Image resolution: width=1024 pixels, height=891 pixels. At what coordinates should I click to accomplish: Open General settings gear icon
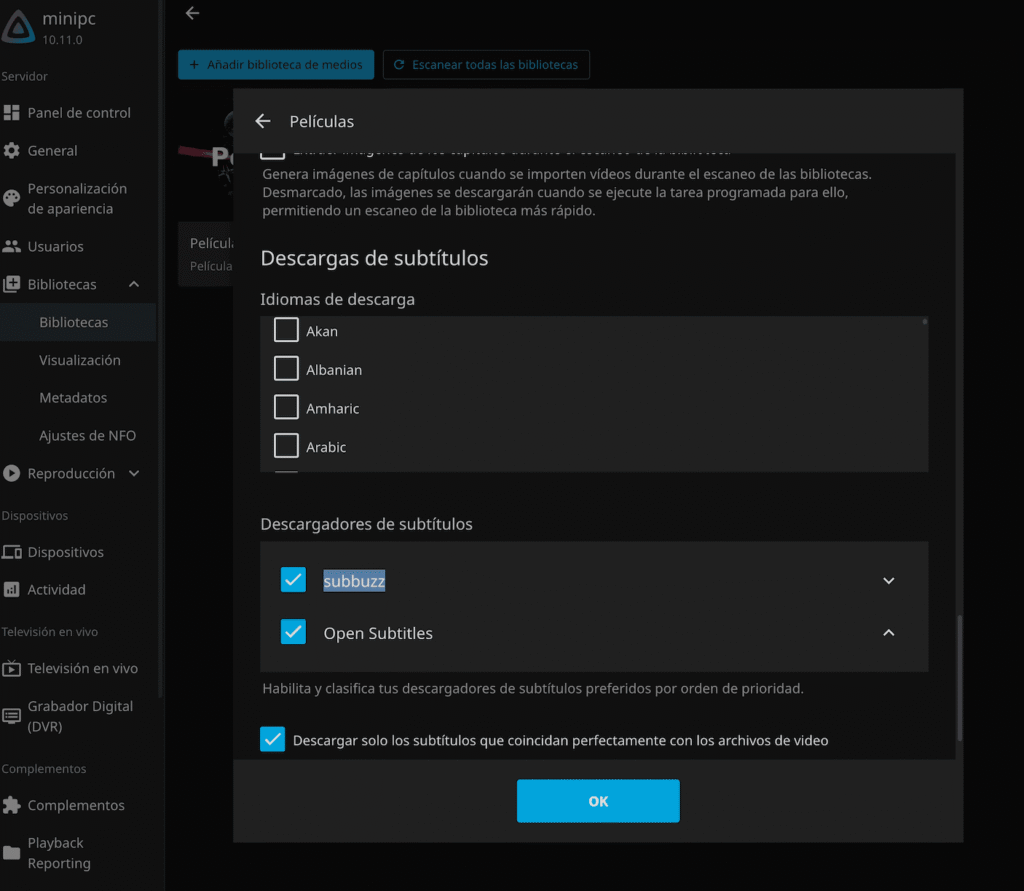click(x=12, y=151)
